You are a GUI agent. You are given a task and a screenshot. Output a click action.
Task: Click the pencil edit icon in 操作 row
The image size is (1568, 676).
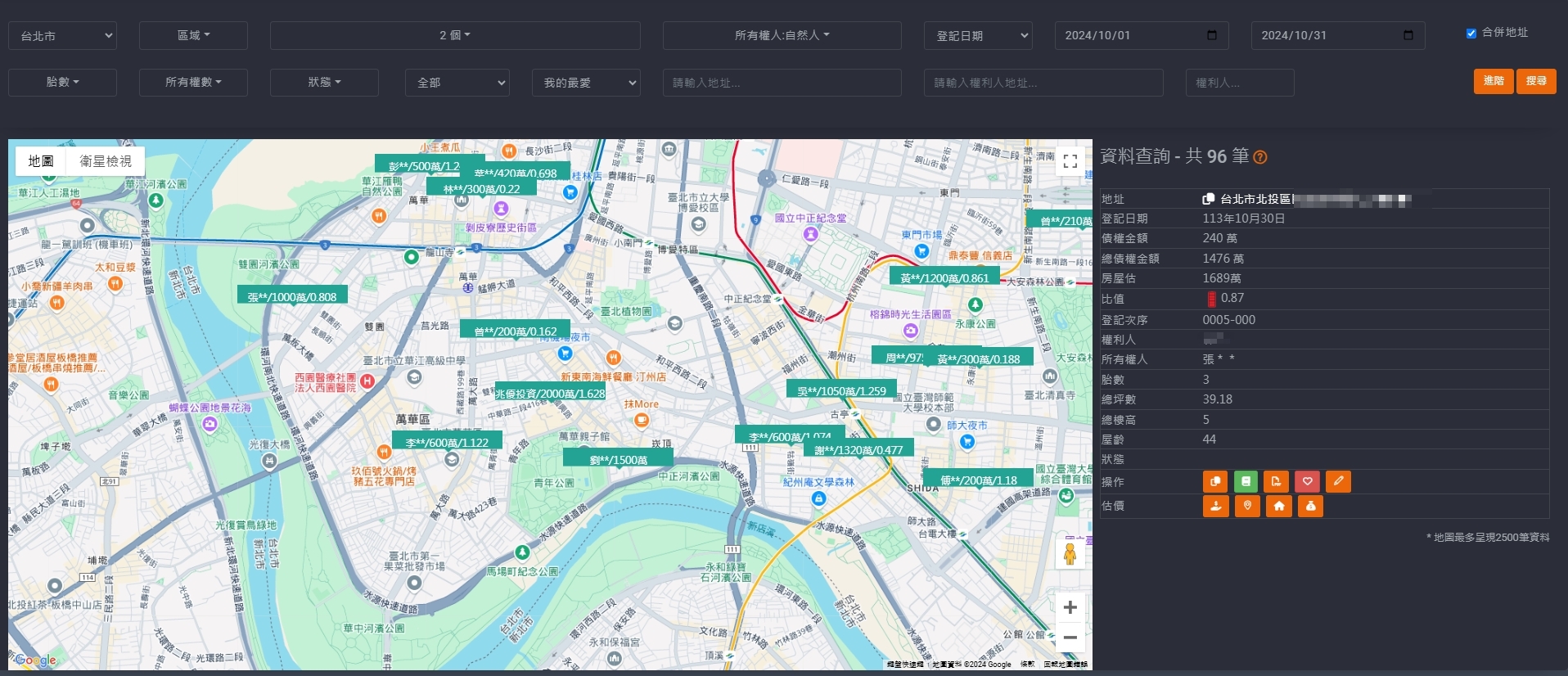tap(1338, 481)
